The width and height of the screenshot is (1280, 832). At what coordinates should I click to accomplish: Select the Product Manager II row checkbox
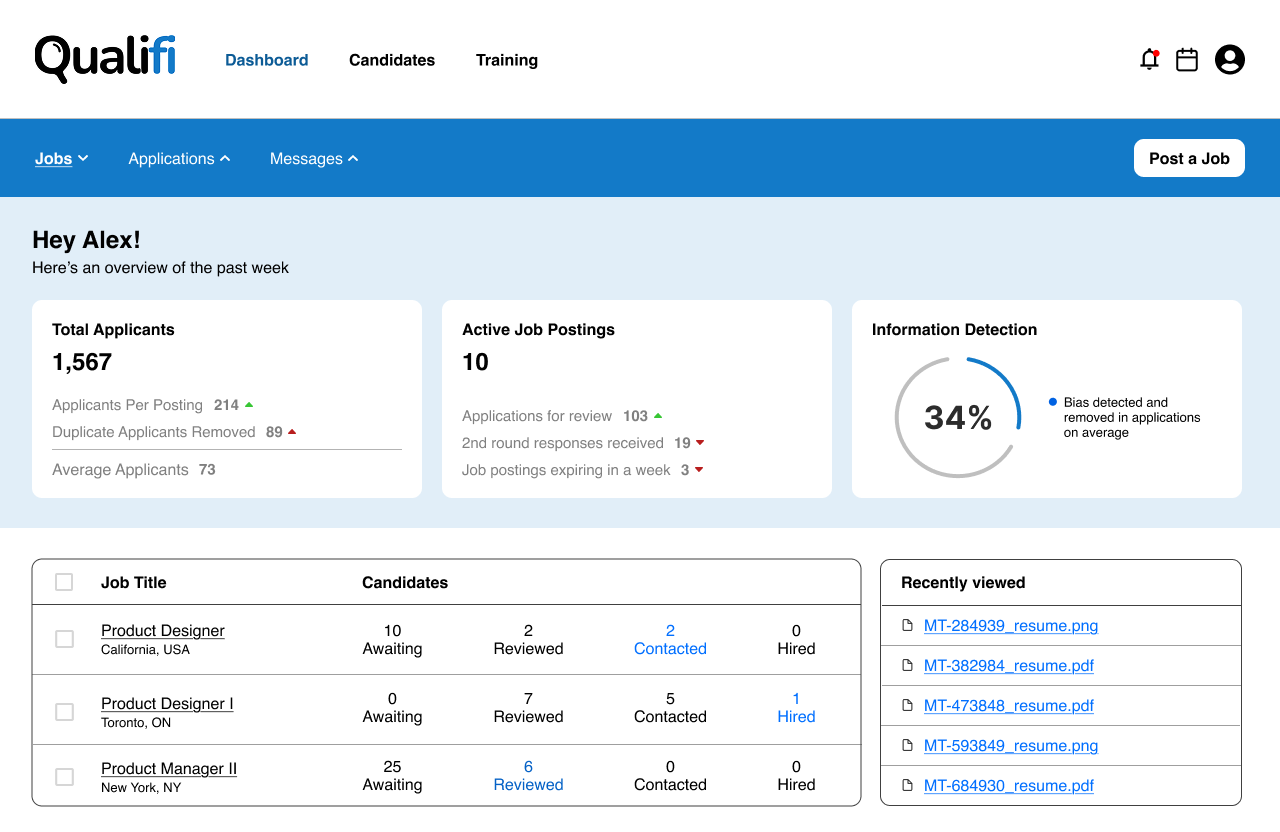64,777
